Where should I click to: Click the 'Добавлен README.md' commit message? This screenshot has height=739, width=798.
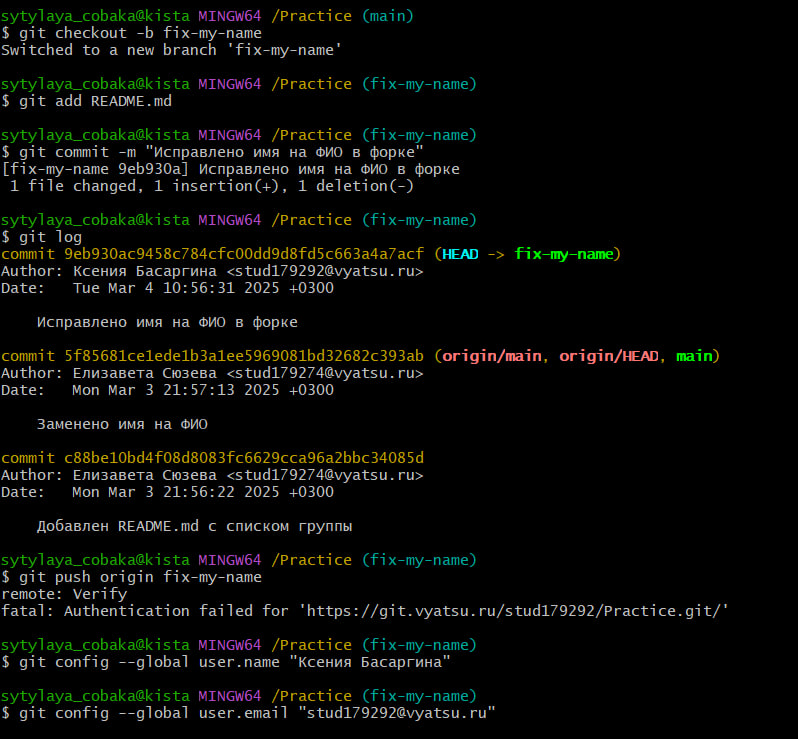pyautogui.click(x=194, y=526)
